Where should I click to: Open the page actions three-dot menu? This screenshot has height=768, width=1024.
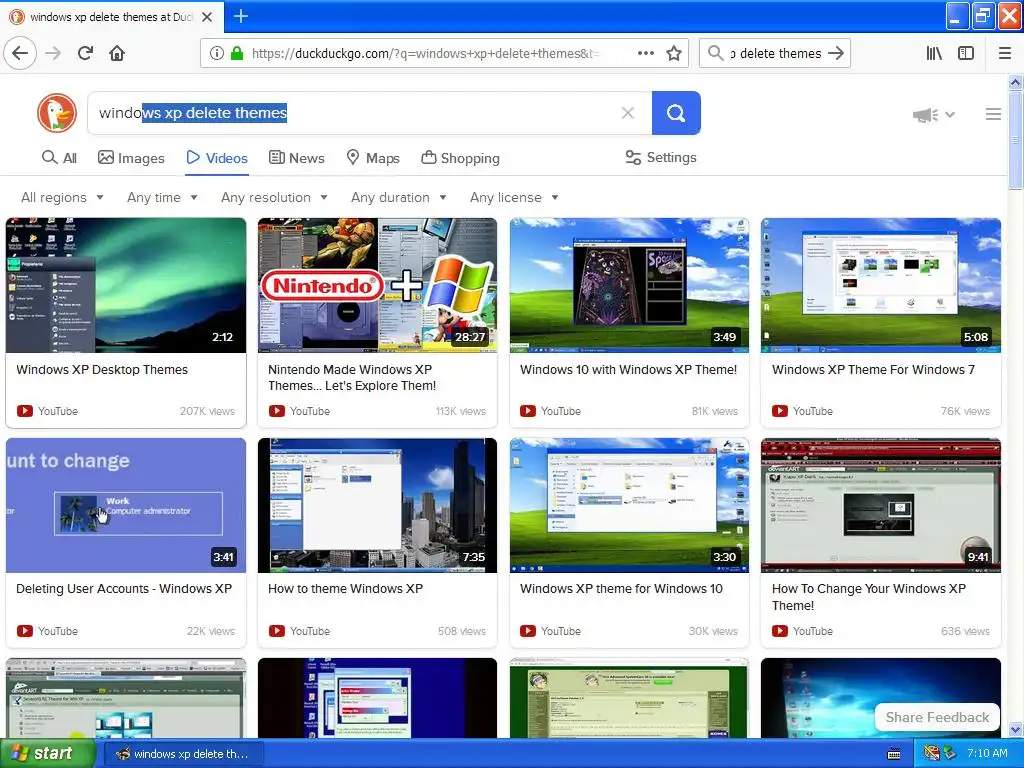pyautogui.click(x=645, y=54)
